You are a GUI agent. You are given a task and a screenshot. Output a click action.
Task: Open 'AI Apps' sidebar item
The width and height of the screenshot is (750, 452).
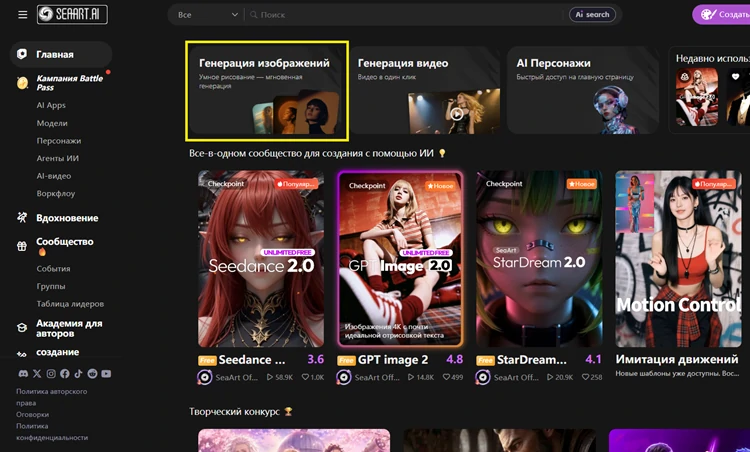coord(51,105)
